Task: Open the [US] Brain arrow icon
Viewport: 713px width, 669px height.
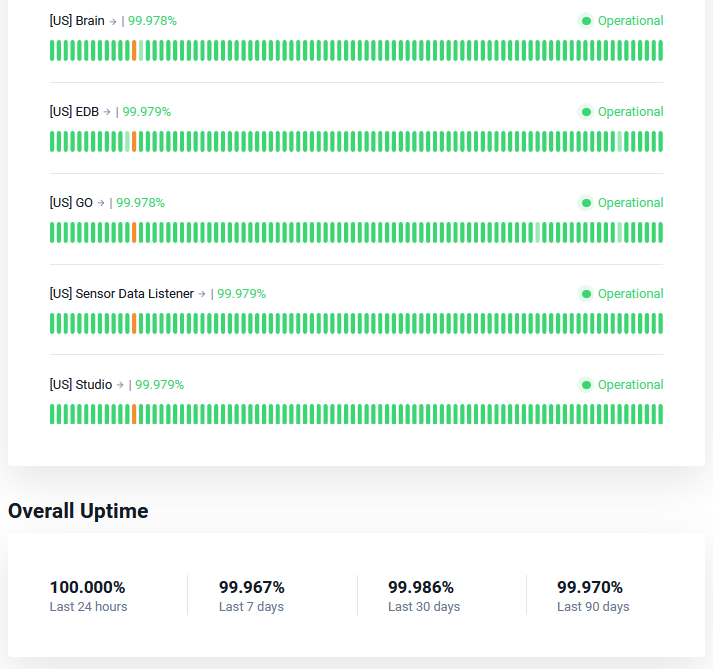Action: tap(113, 21)
